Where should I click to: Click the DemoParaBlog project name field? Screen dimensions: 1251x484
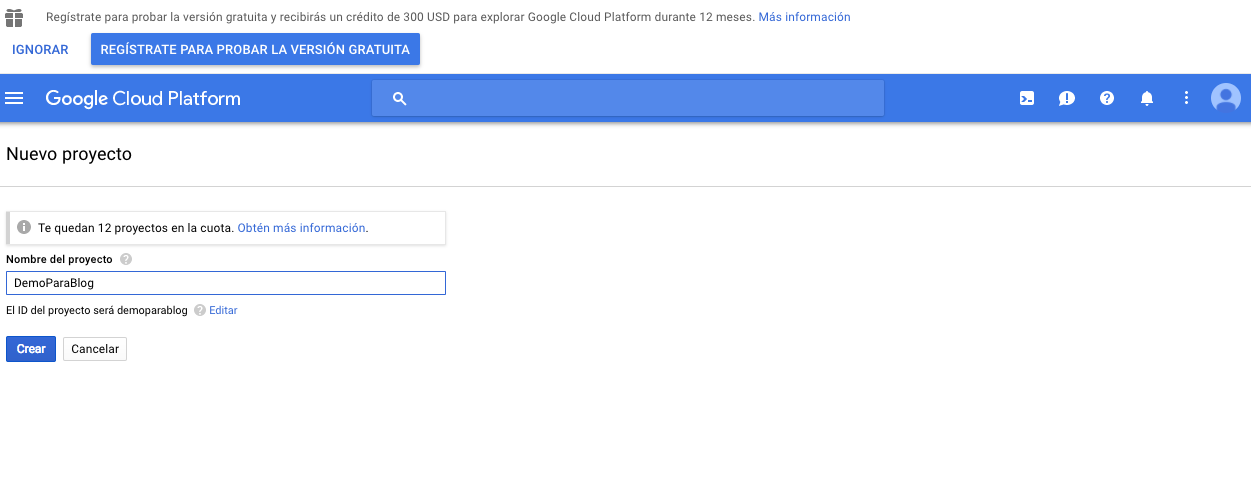point(225,283)
